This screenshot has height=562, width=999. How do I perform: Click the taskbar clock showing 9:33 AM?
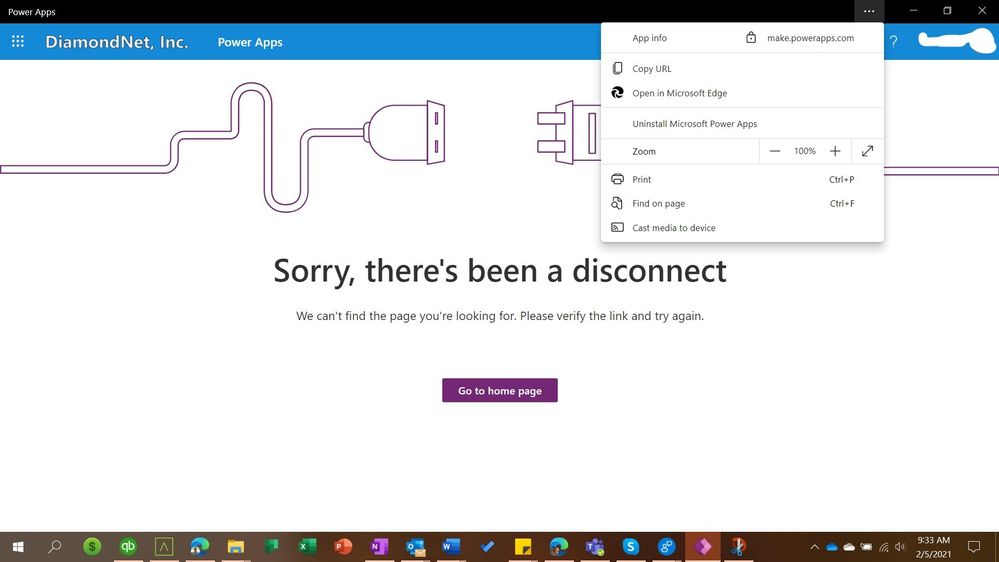(933, 547)
